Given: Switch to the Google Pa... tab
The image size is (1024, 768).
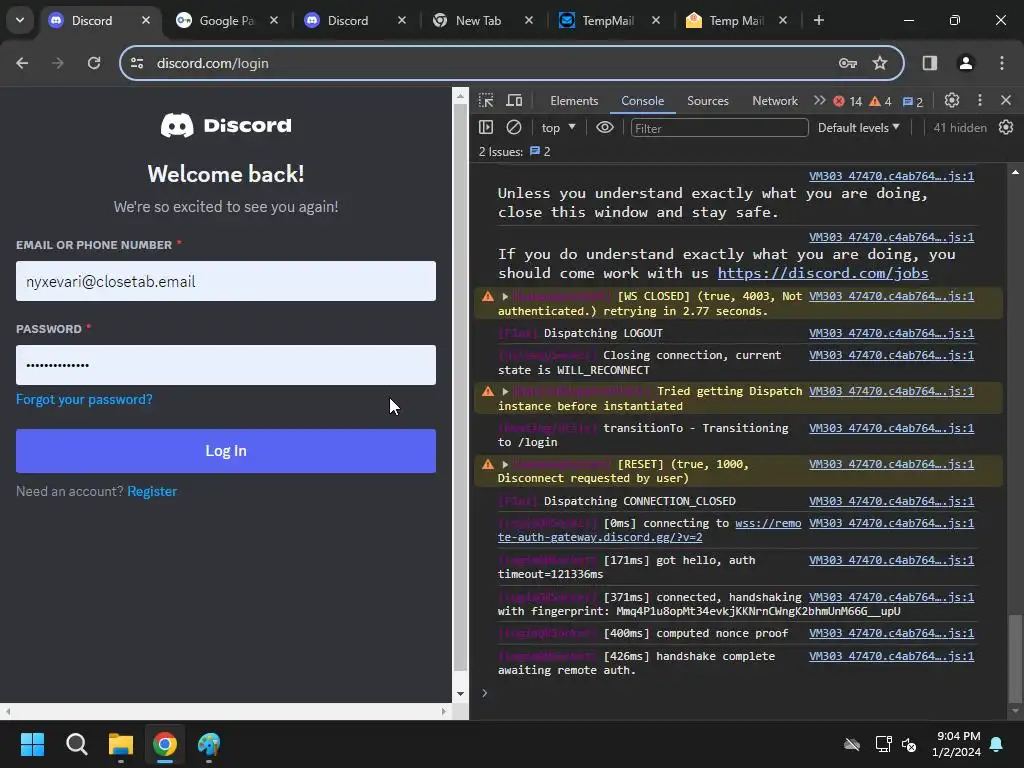Looking at the screenshot, I should (x=226, y=20).
